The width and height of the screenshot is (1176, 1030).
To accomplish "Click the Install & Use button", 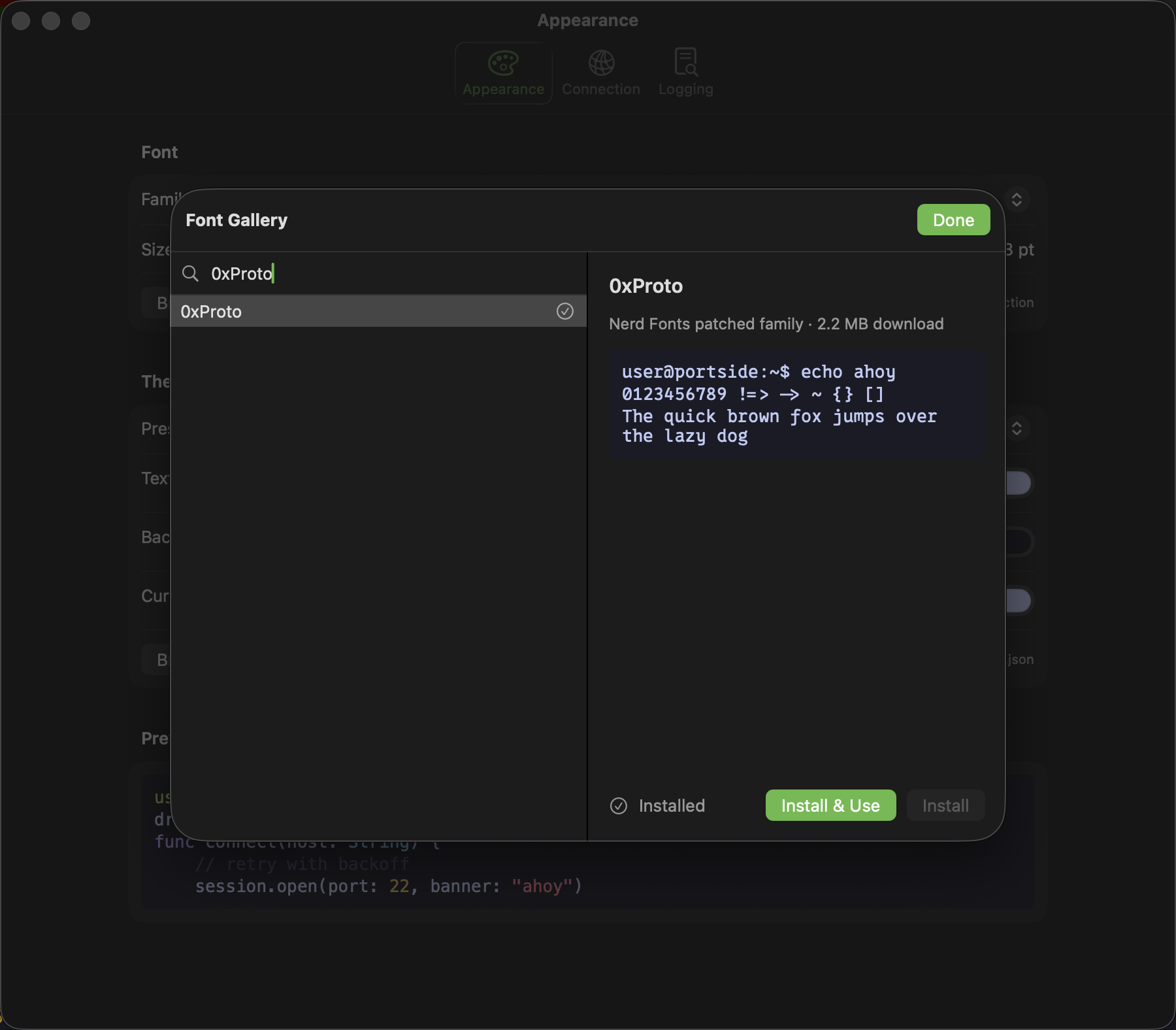I will coord(830,805).
